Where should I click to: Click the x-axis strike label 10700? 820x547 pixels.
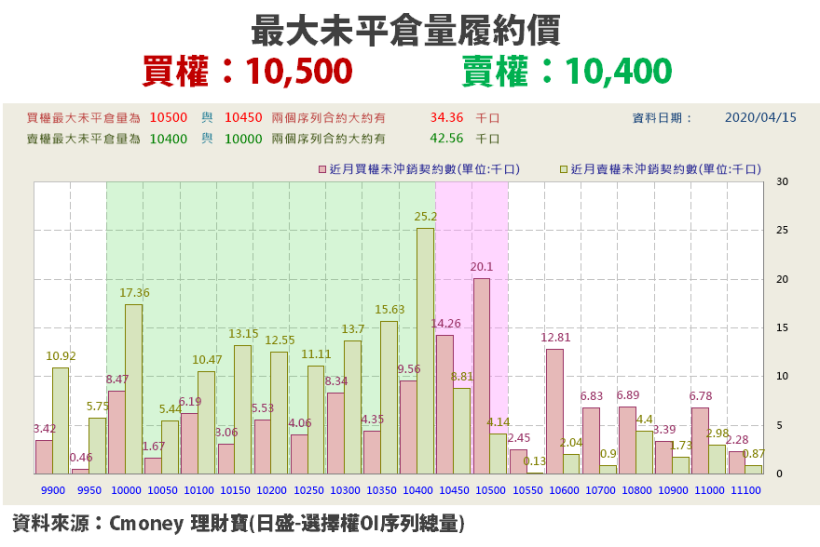click(600, 491)
